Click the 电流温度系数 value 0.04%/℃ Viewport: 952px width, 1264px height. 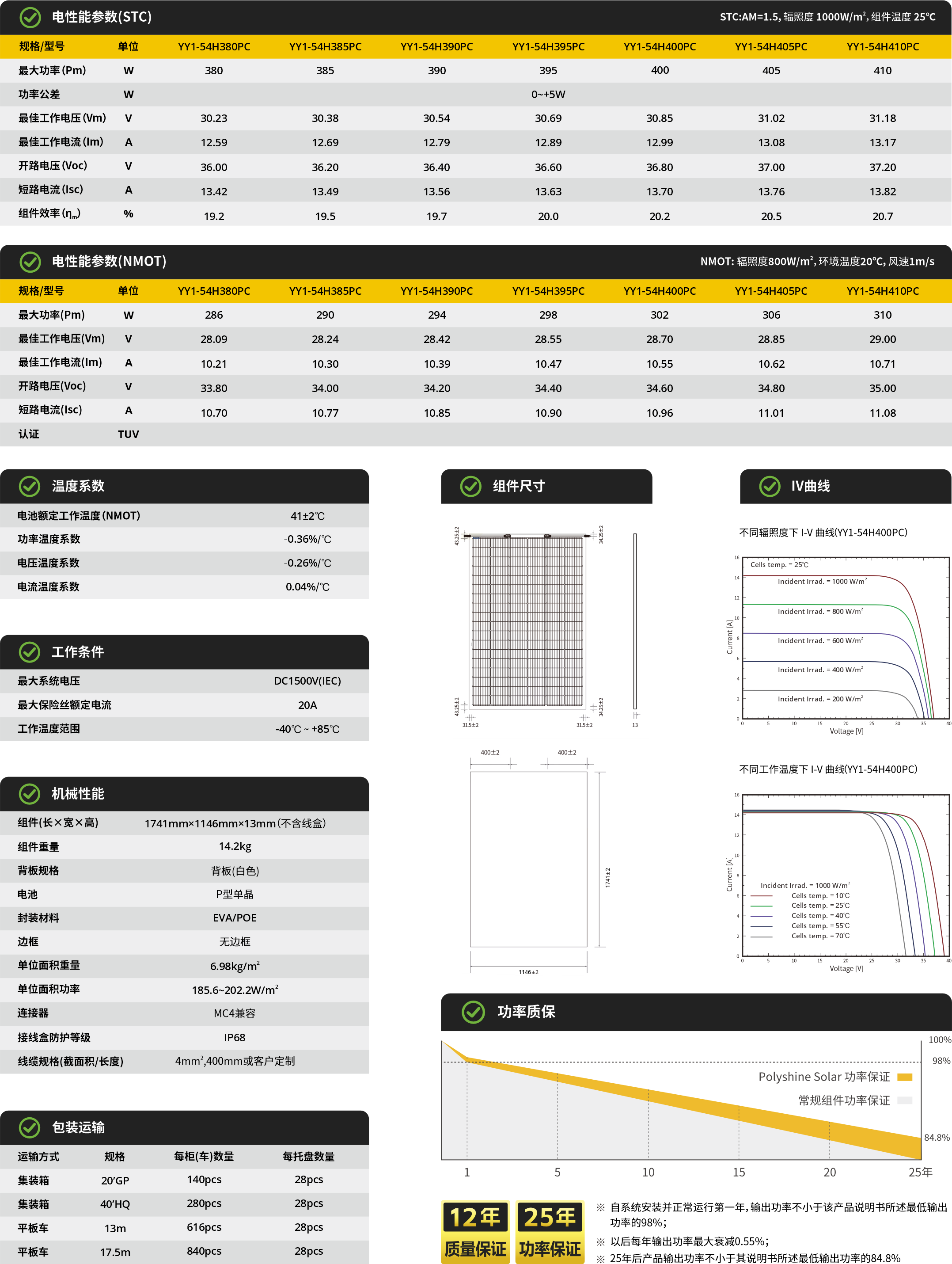pyautogui.click(x=308, y=587)
